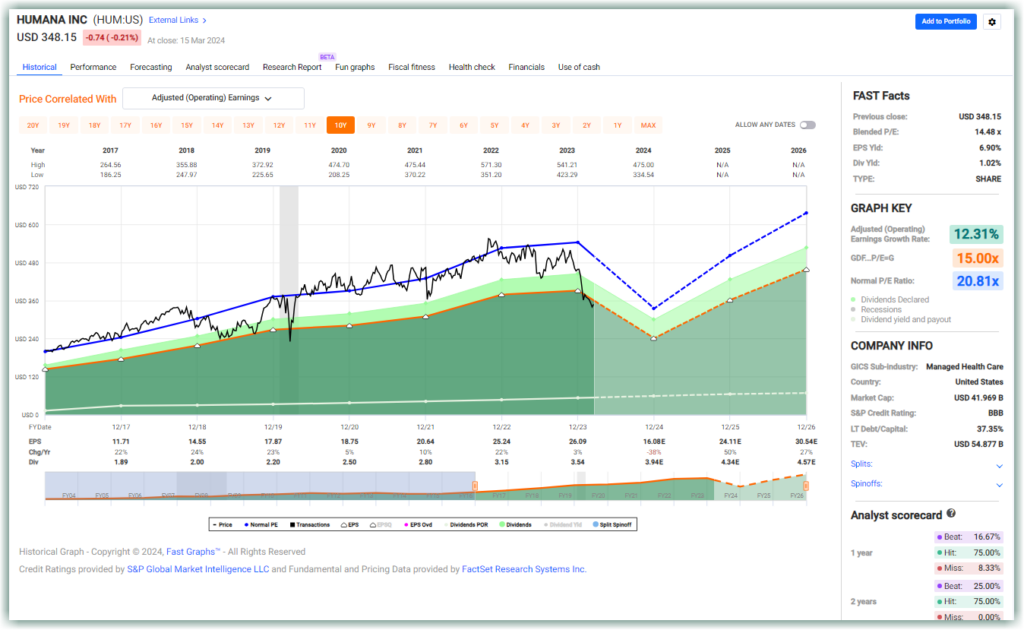Image resolution: width=1024 pixels, height=630 pixels.
Task: Toggle Transactions legend entry
Action: click(x=310, y=525)
